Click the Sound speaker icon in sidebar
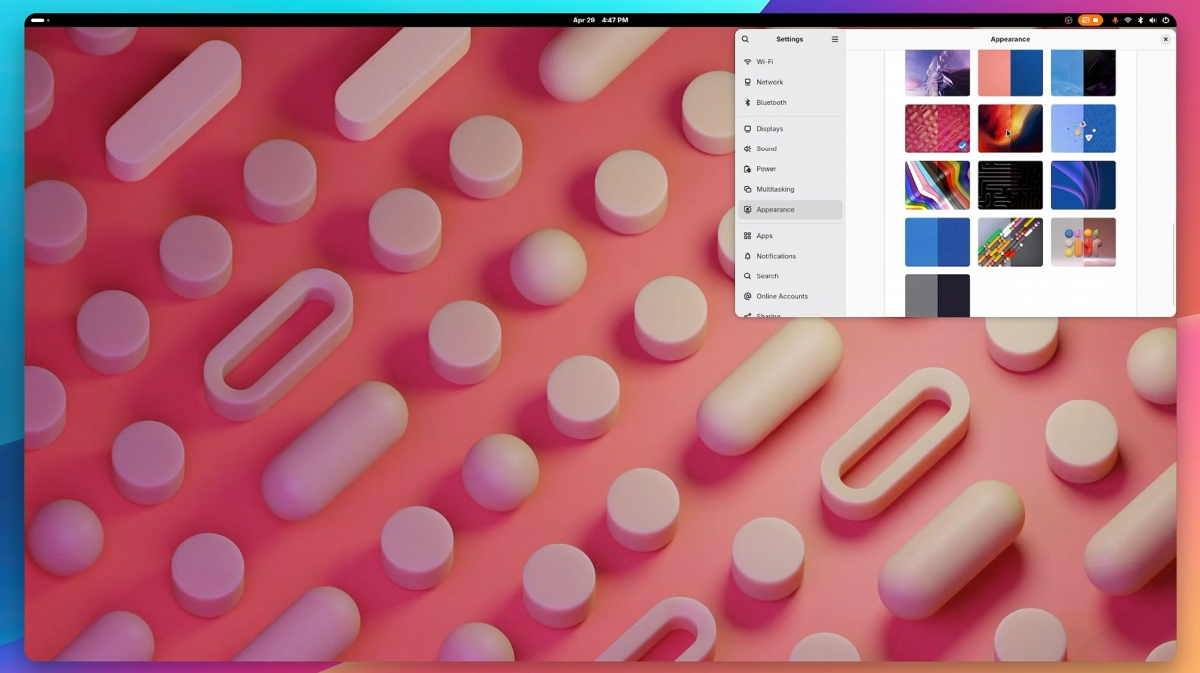The image size is (1200, 673). (x=748, y=149)
